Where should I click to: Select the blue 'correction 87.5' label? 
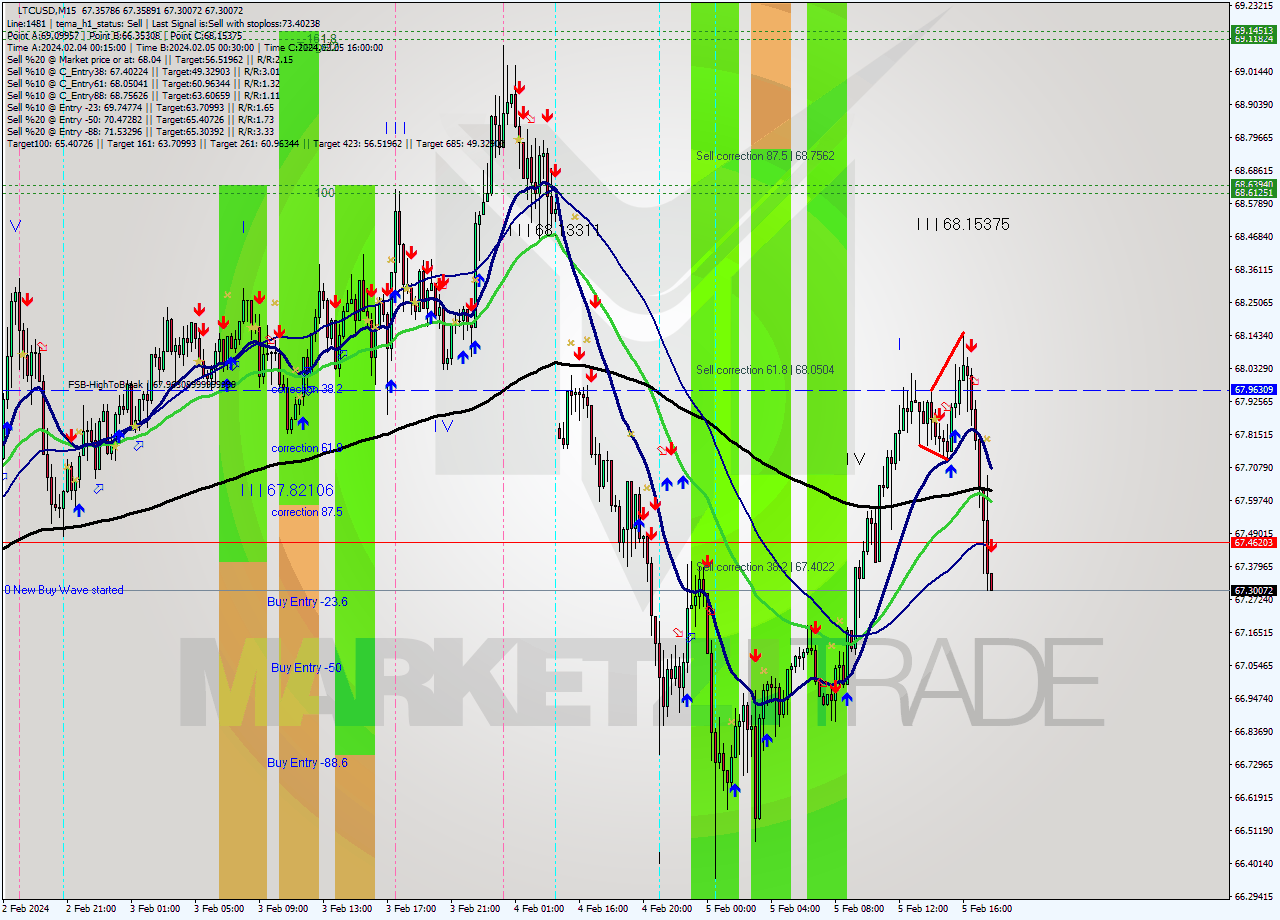(307, 512)
